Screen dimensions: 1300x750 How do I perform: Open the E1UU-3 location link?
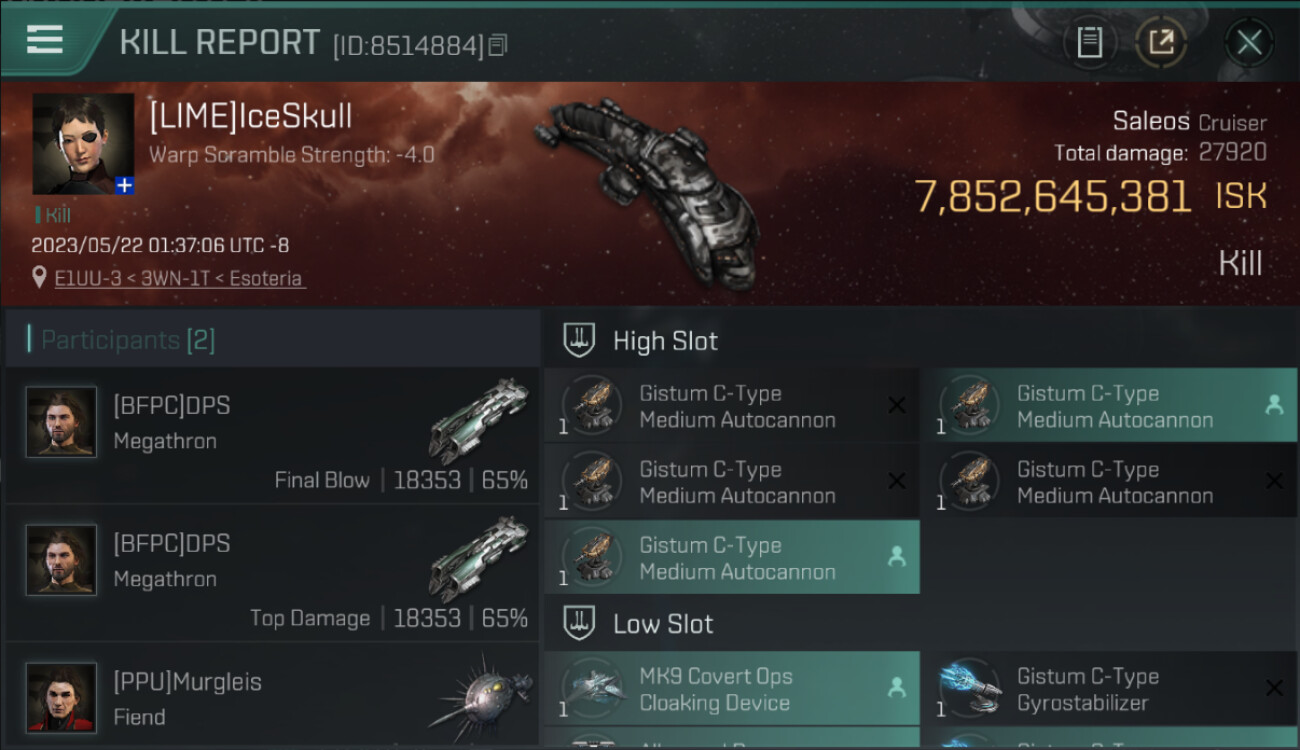(x=180, y=279)
